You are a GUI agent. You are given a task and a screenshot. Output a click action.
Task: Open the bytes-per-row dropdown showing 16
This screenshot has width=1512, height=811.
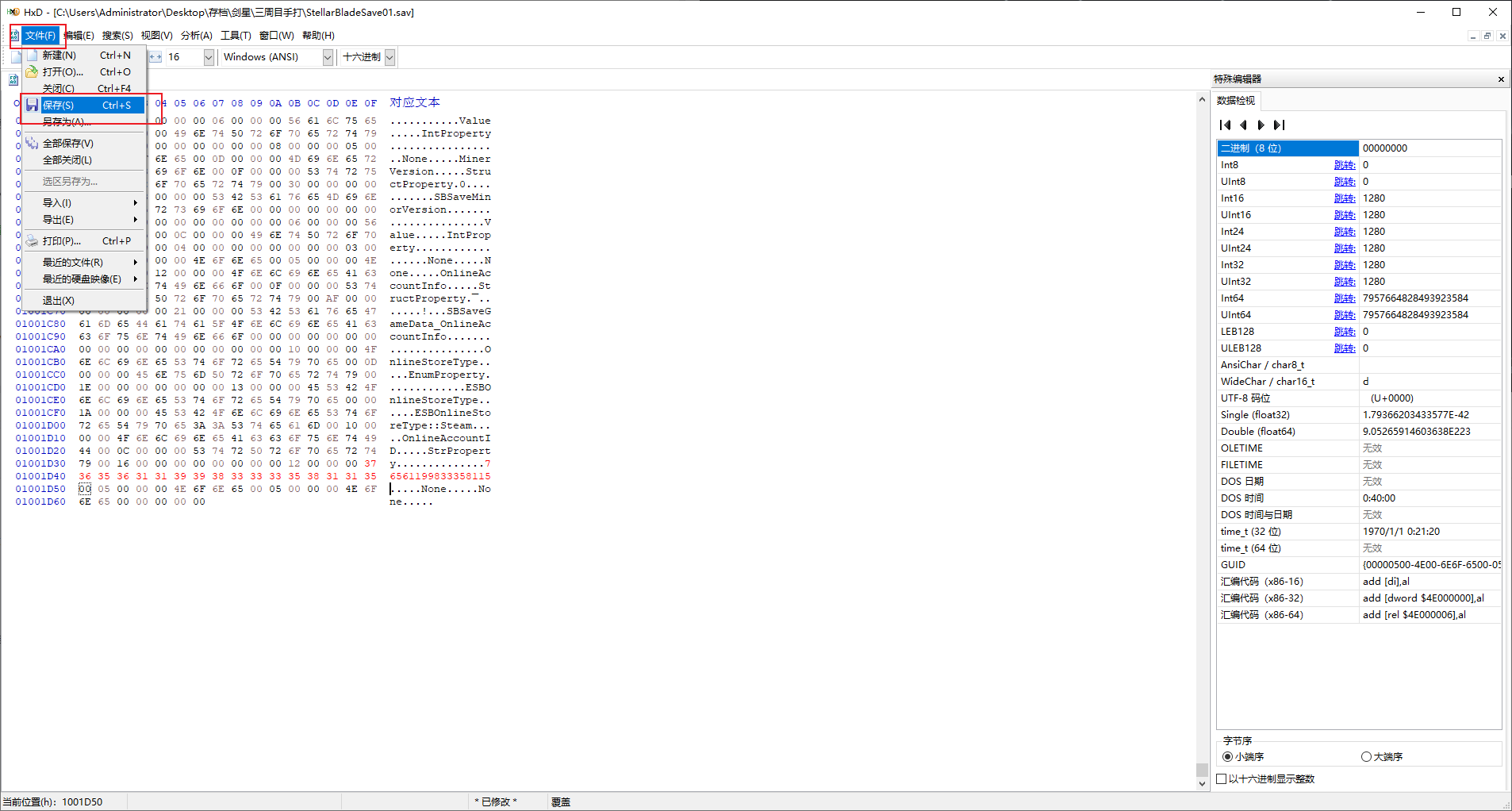(x=209, y=57)
